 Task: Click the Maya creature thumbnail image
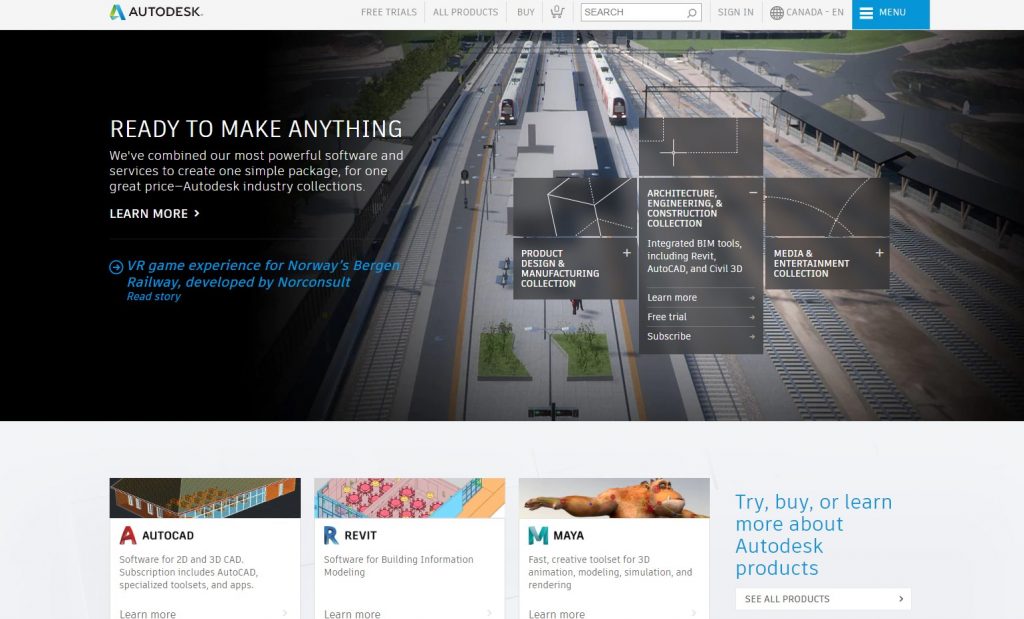pos(614,498)
